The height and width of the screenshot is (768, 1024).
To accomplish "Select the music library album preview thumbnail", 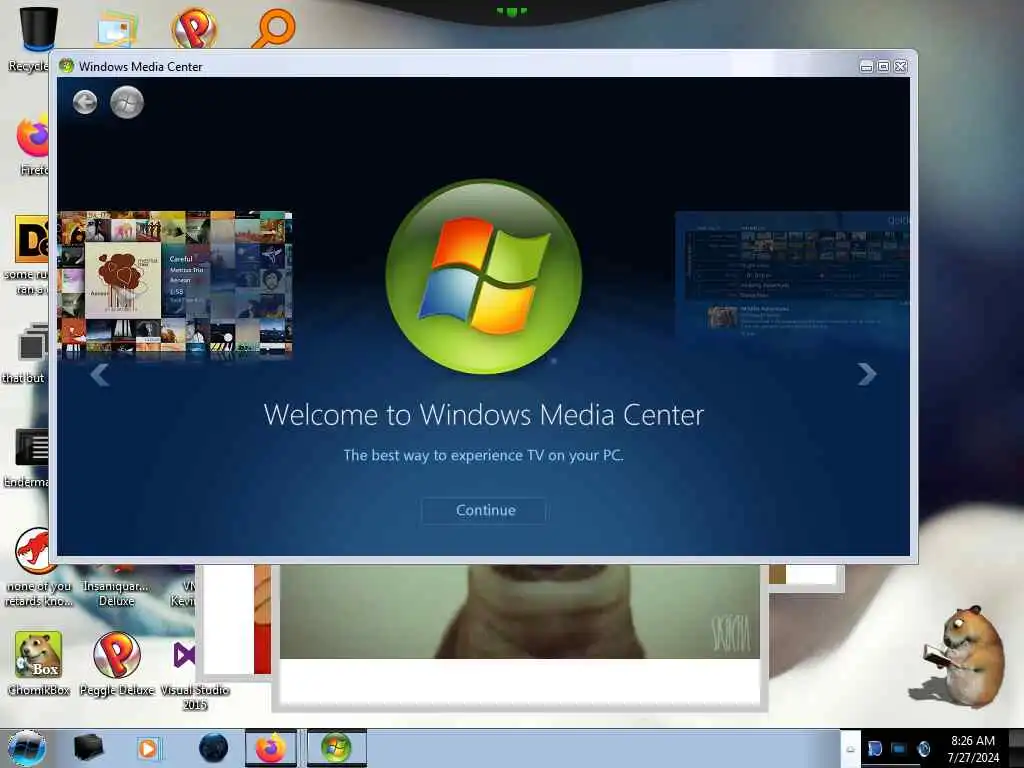I will pos(175,283).
